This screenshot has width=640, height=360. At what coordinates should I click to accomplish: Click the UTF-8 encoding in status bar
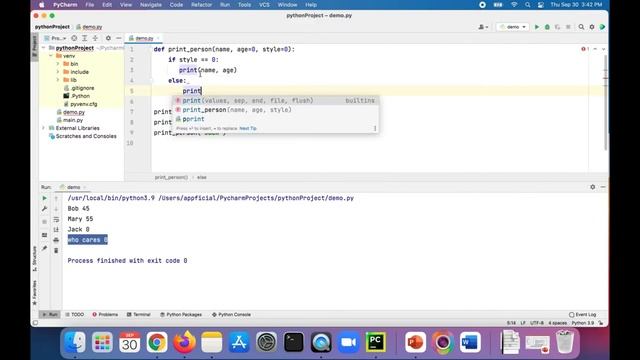coord(536,323)
